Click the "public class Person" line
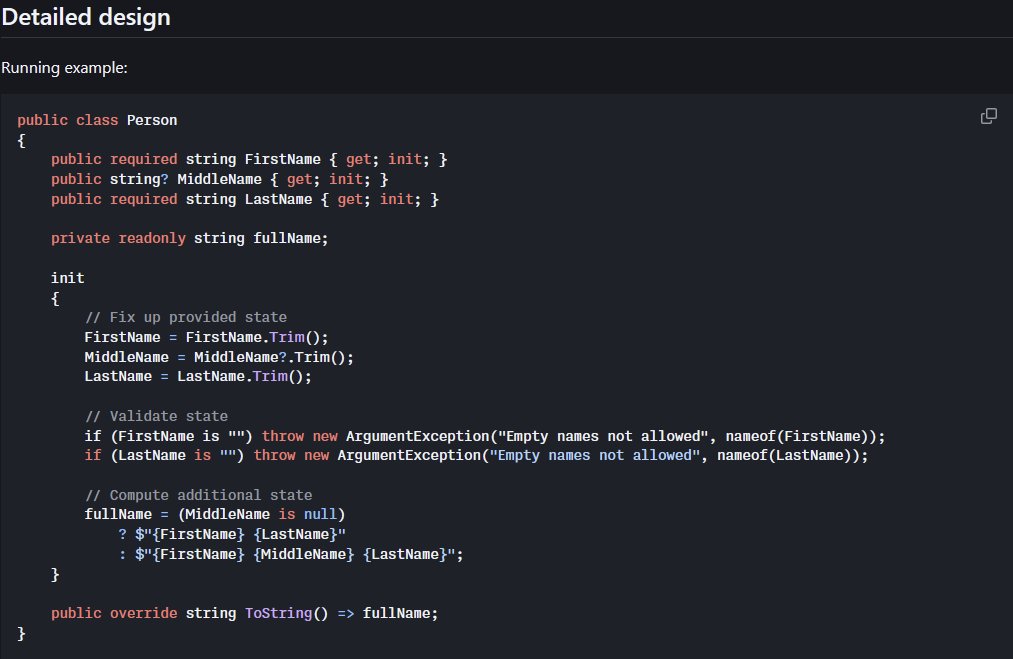Image resolution: width=1013 pixels, height=659 pixels. click(97, 120)
